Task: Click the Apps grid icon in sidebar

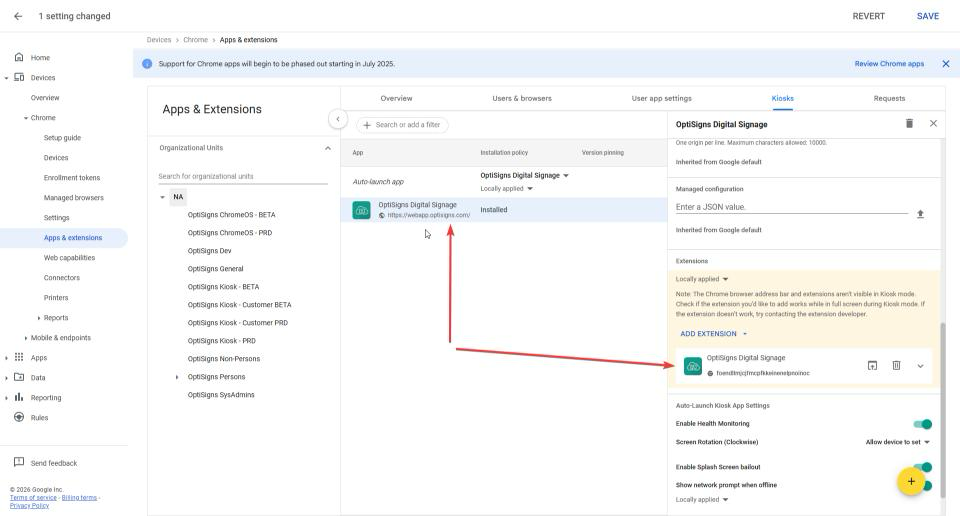Action: (19, 357)
